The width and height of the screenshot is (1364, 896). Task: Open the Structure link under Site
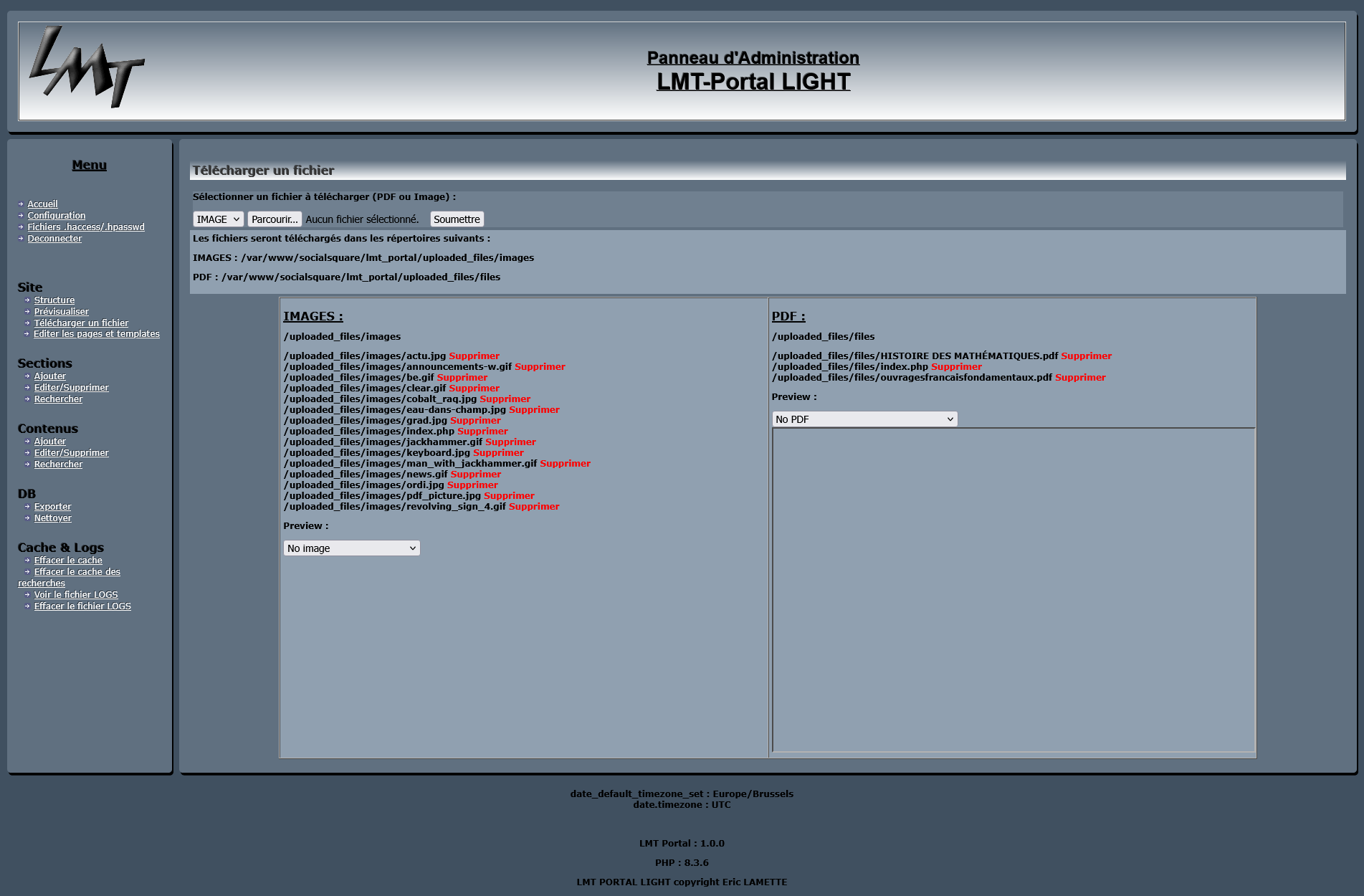(54, 300)
